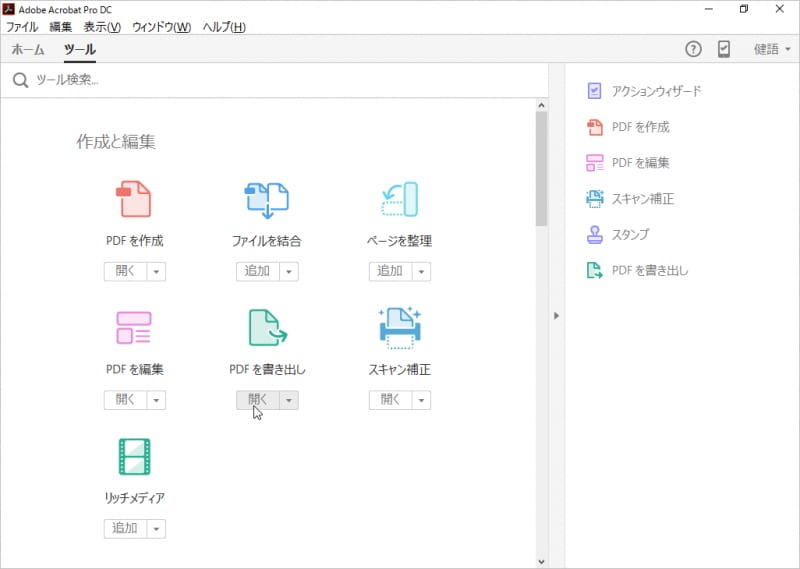800x569 pixels.
Task: Open アクションウィザード icon in right panel
Action: (x=594, y=91)
